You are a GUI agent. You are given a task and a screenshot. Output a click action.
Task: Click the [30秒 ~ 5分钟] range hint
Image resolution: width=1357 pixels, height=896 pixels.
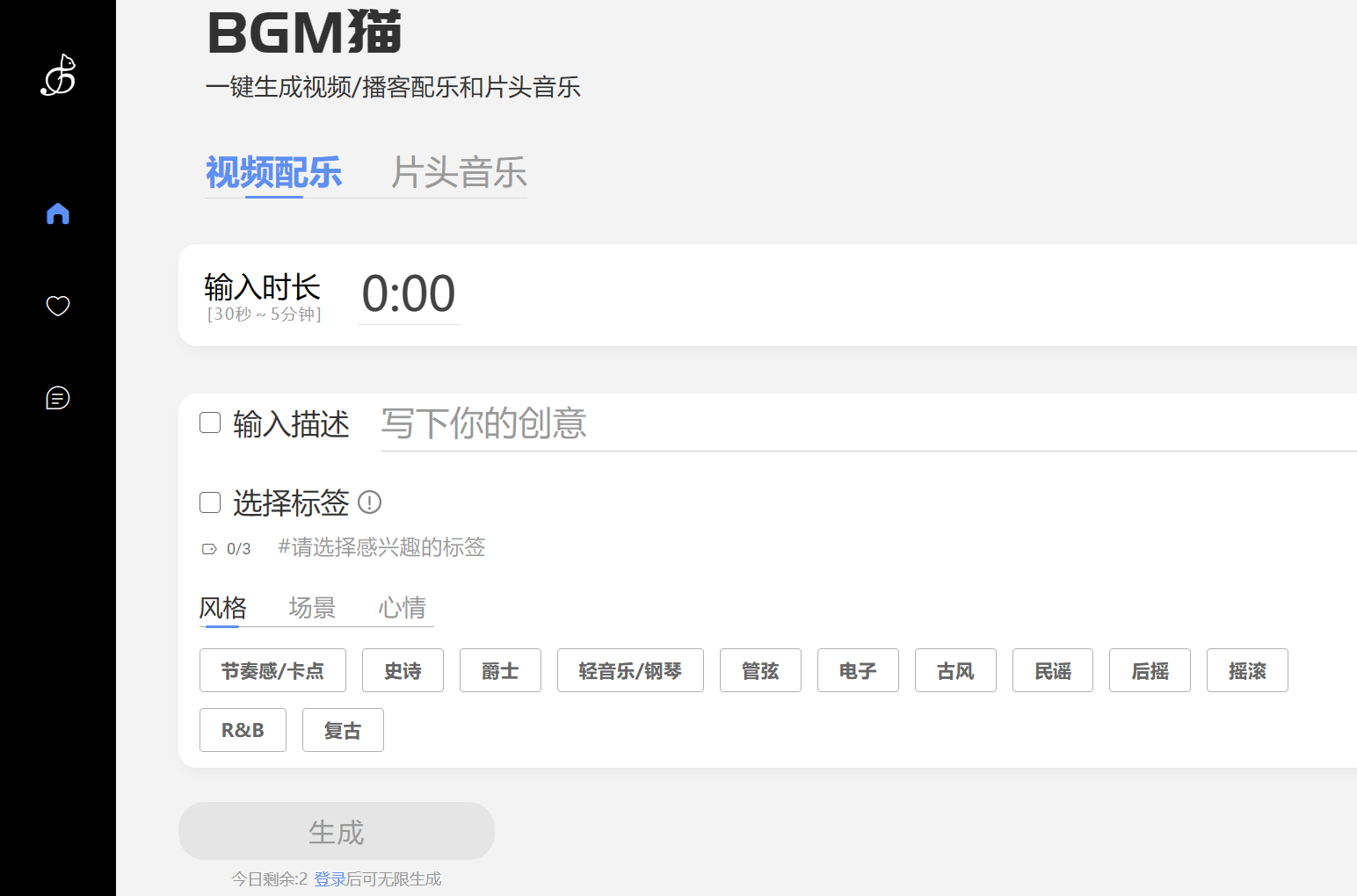click(264, 314)
